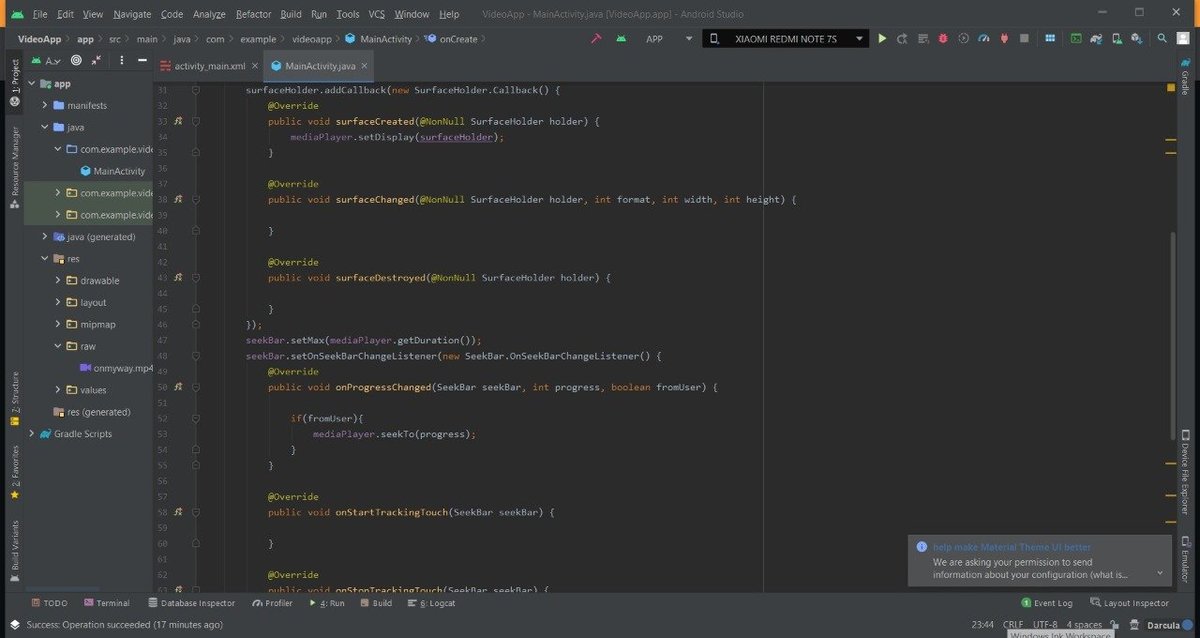Toggle code fold marker at line 50
This screenshot has width=1200, height=638.
[196, 386]
